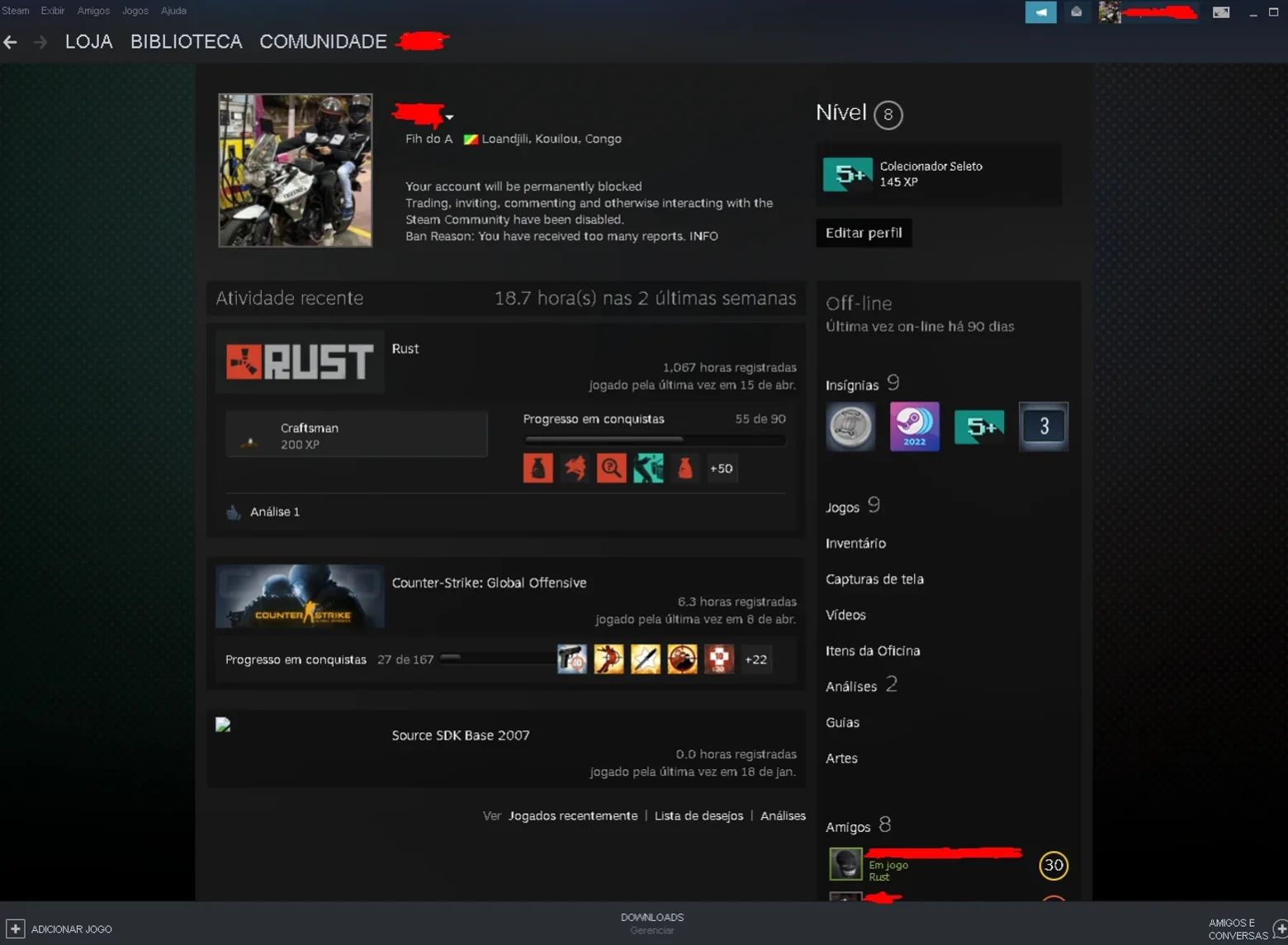Viewport: 1288px width, 945px height.
Task: Open the Source SDK Base 2007 title
Action: 461,735
